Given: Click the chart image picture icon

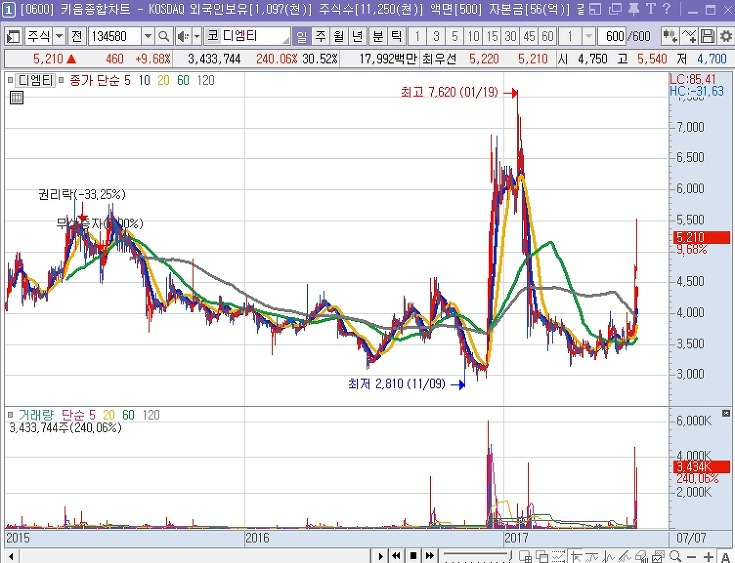Looking at the screenshot, I should 658,556.
